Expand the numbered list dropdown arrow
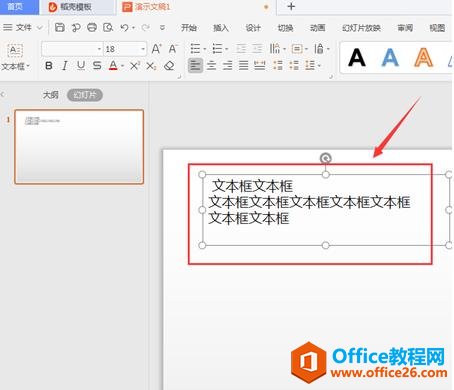The height and width of the screenshot is (390, 454). click(x=227, y=49)
